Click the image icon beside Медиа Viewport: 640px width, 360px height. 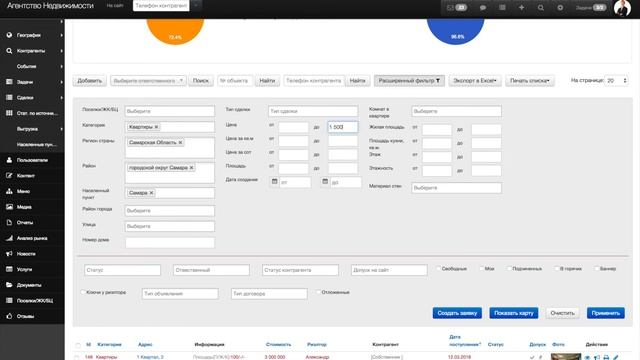coord(9,207)
